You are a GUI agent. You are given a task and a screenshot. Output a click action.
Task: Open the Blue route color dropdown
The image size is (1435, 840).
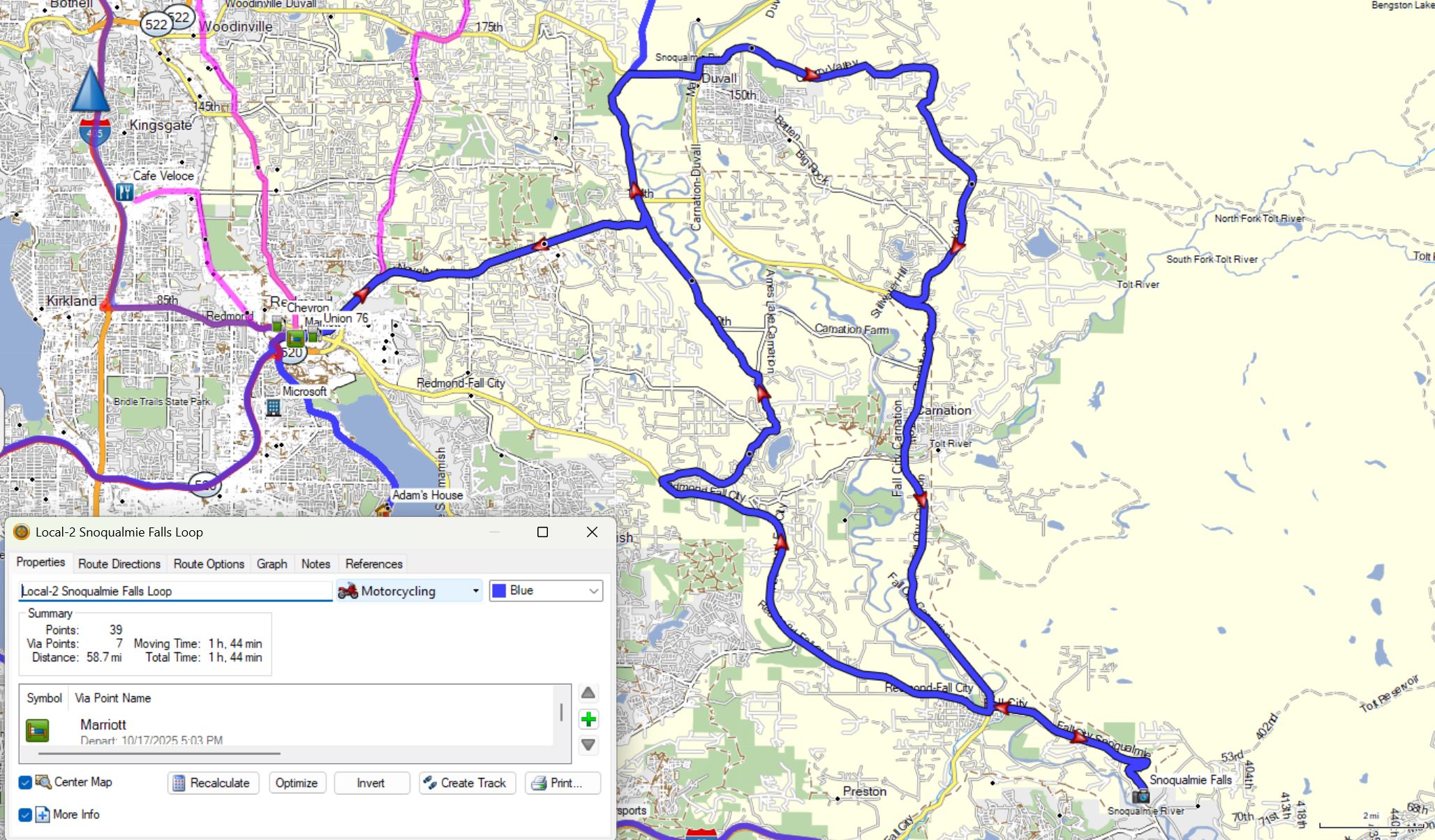click(546, 591)
